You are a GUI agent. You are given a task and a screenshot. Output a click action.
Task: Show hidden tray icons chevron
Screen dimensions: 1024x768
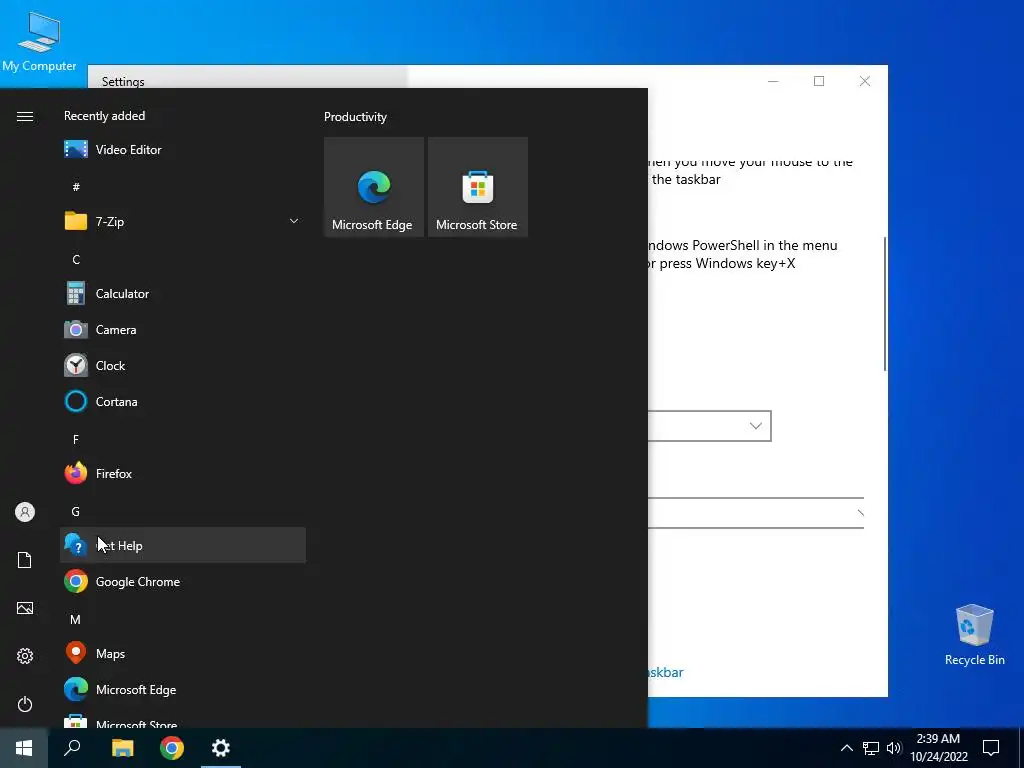pyautogui.click(x=846, y=748)
